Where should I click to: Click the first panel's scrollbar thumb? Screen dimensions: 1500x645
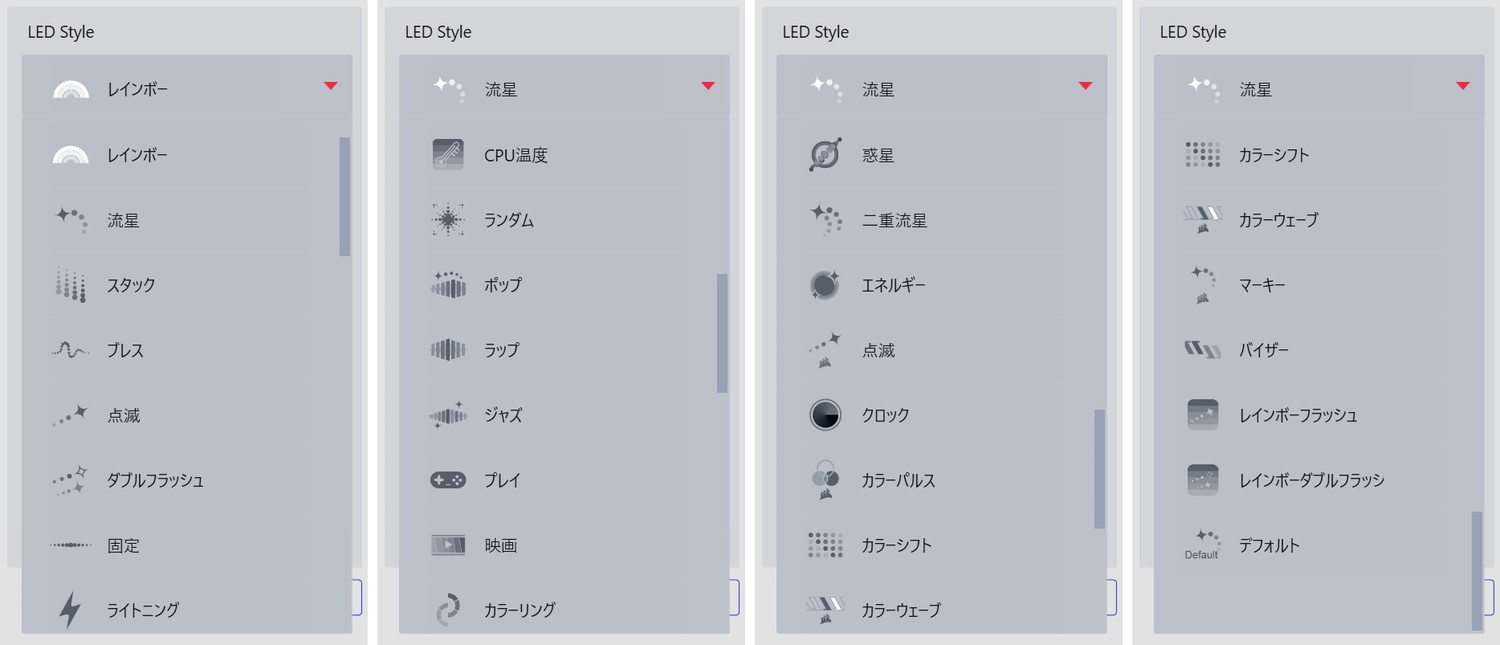(345, 196)
